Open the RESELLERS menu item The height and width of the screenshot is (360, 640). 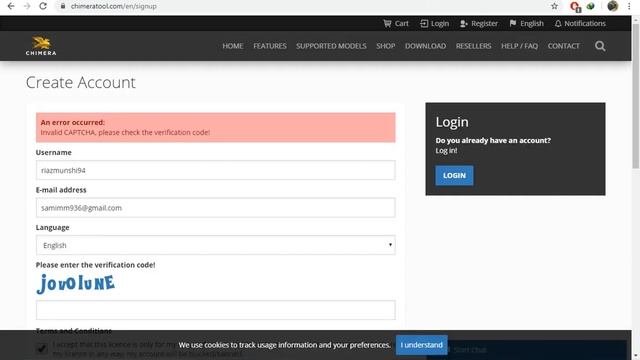tap(473, 46)
